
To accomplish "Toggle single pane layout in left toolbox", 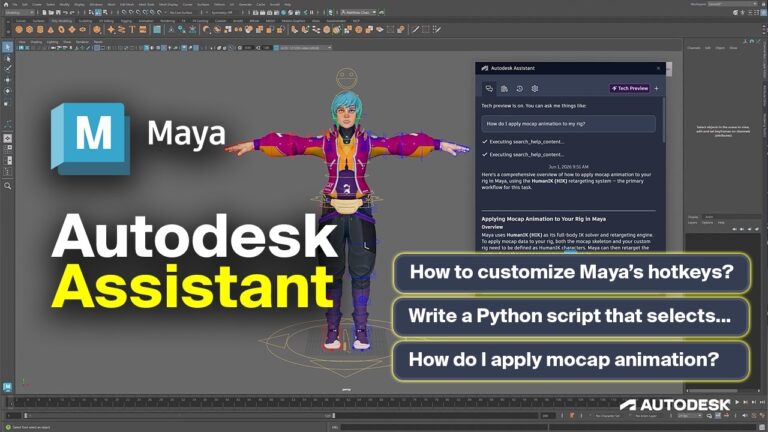I will 7,139.
